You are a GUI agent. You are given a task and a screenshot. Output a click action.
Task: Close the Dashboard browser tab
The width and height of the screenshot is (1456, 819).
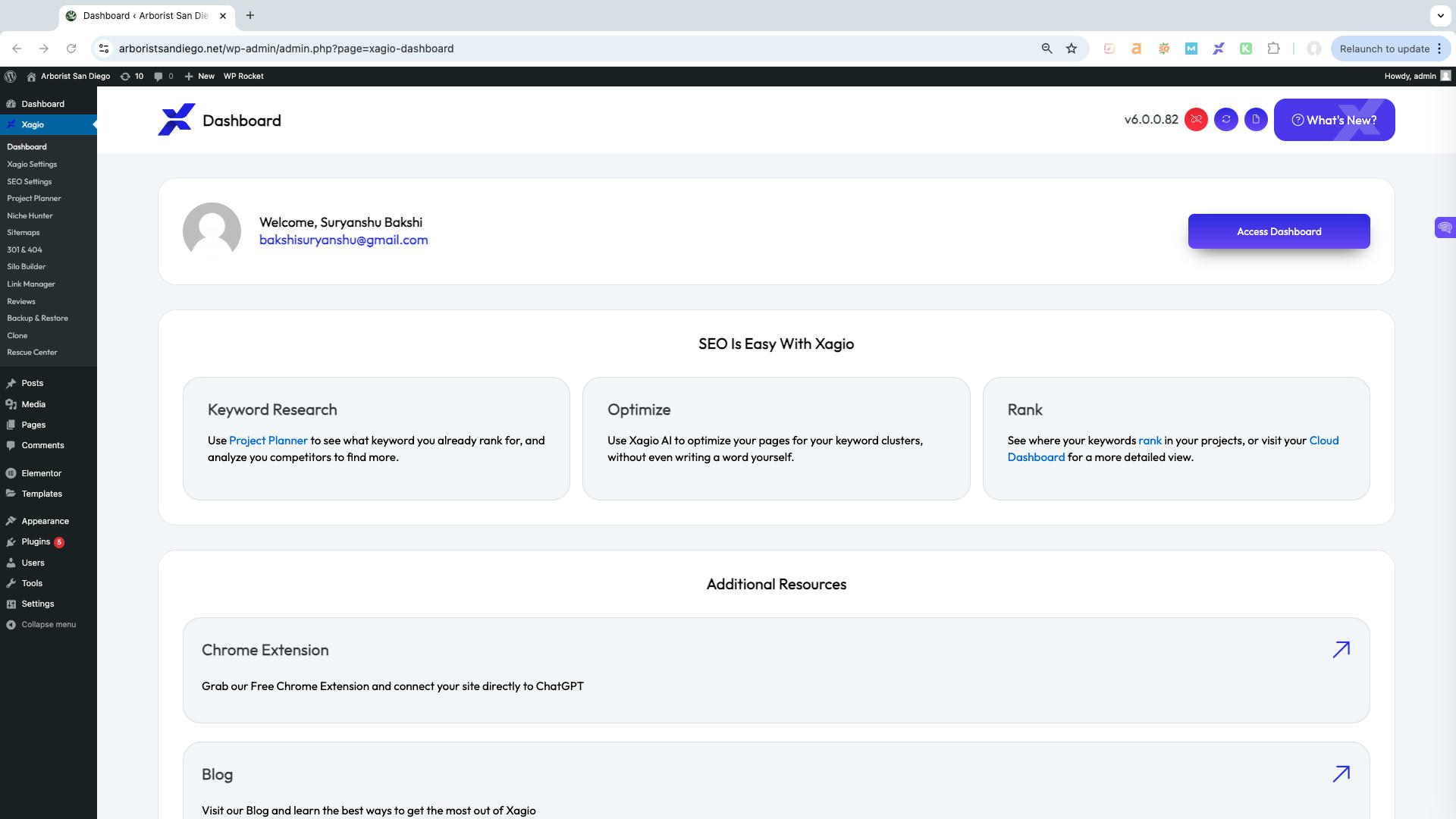223,15
